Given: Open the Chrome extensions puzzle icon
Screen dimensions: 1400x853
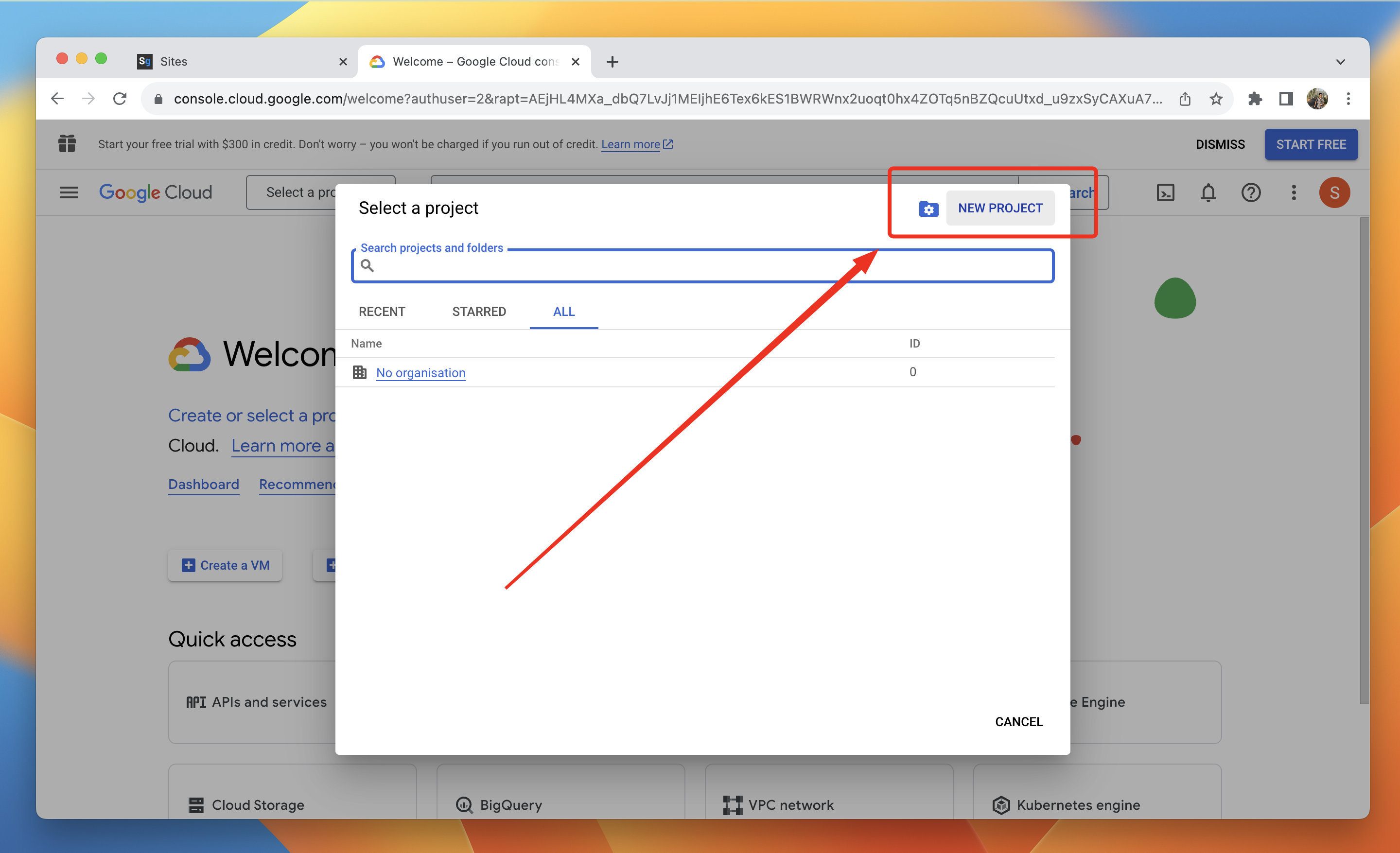Looking at the screenshot, I should (x=1255, y=99).
